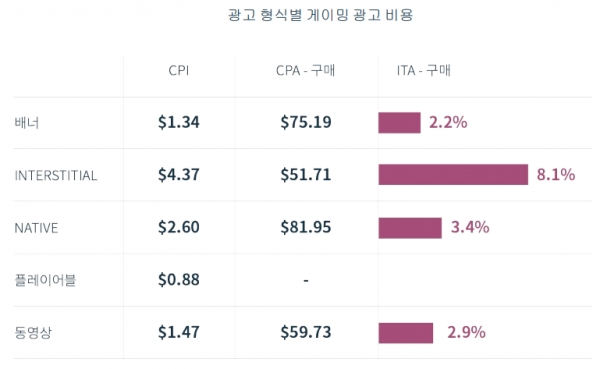Click the chart title 광고 형식별 게이밍 광고 비용

(x=321, y=15)
